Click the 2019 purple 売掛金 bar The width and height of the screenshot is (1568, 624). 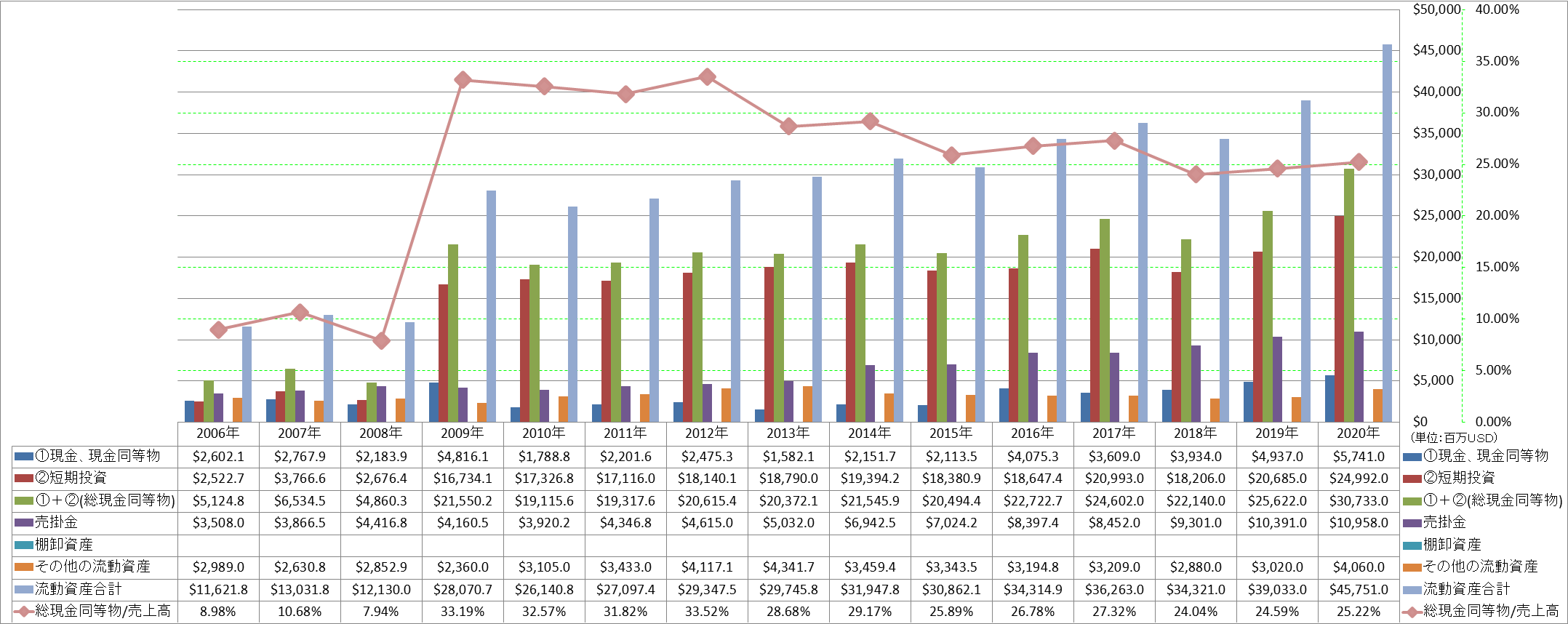1277,380
